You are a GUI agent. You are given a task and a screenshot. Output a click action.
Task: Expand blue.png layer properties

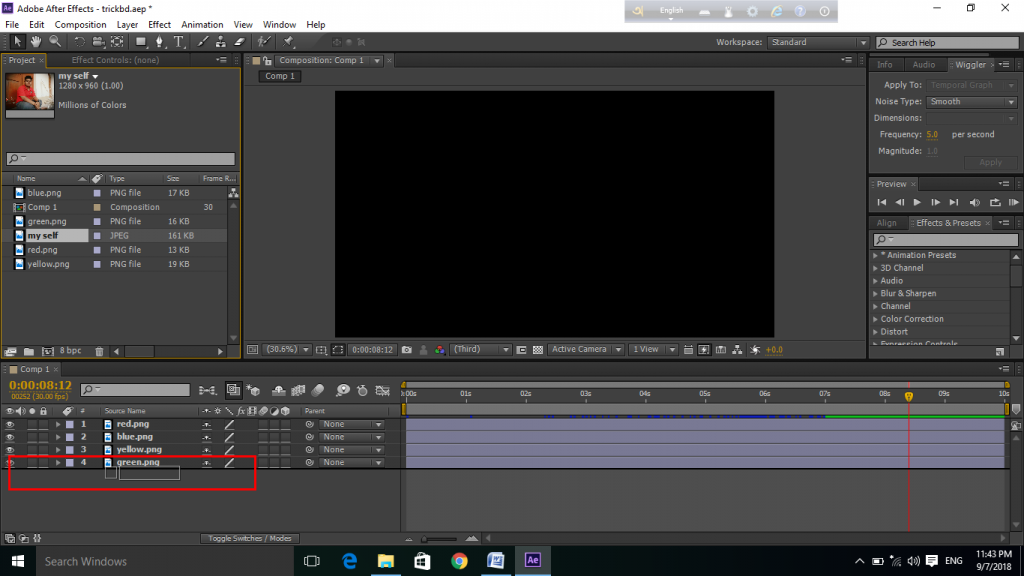tap(58, 437)
